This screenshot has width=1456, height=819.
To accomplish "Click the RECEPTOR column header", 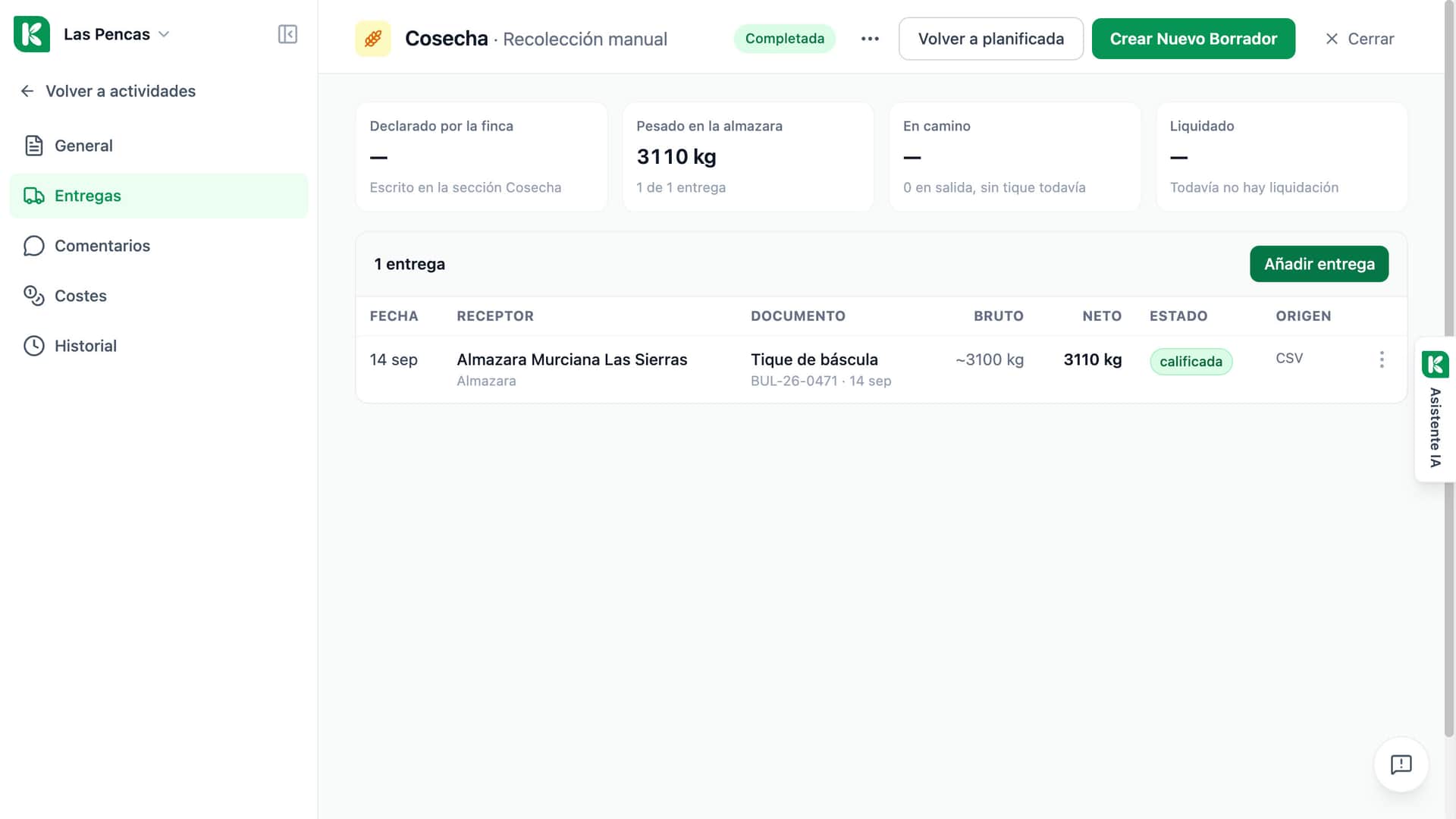I will [495, 316].
